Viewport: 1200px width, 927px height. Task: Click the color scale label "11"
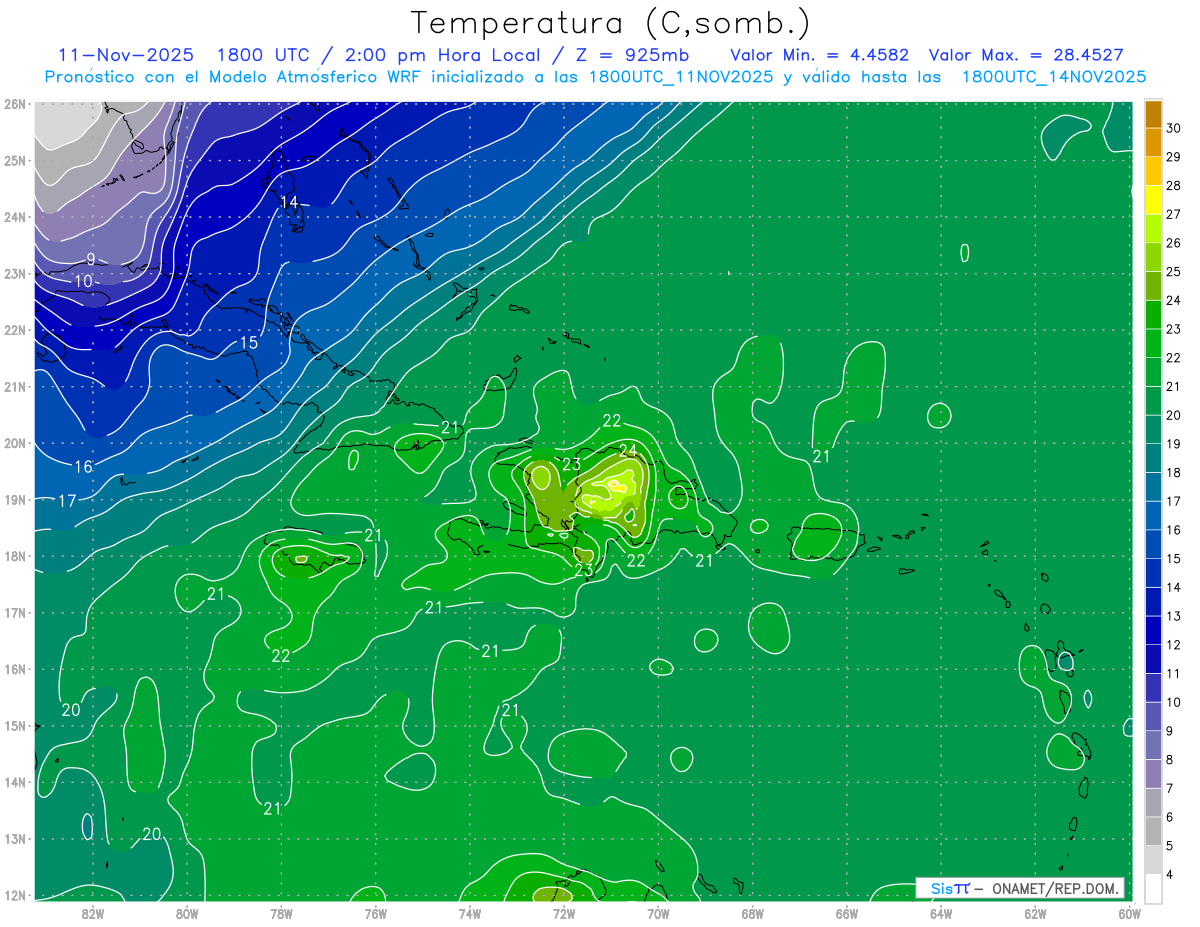(x=1173, y=673)
